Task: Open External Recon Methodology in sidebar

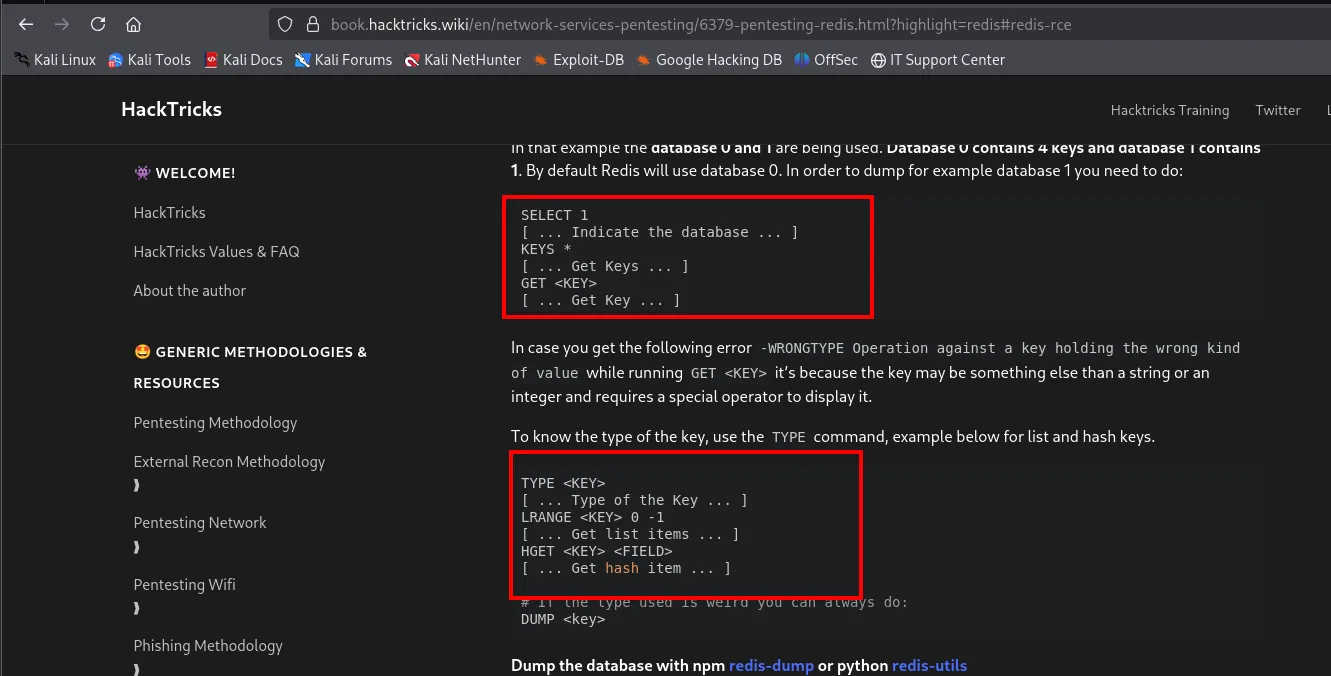Action: click(229, 462)
